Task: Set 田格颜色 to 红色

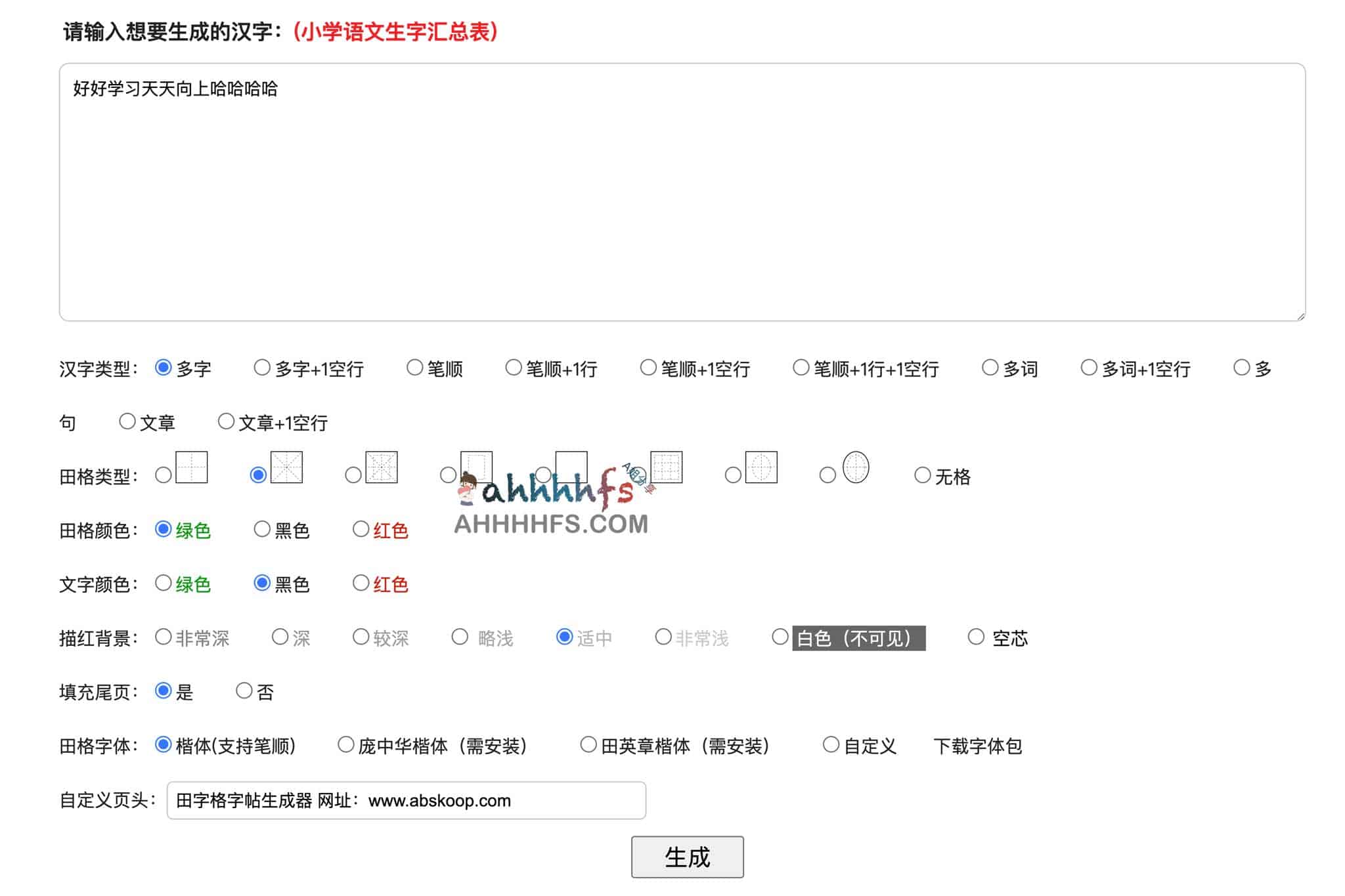Action: (x=360, y=529)
